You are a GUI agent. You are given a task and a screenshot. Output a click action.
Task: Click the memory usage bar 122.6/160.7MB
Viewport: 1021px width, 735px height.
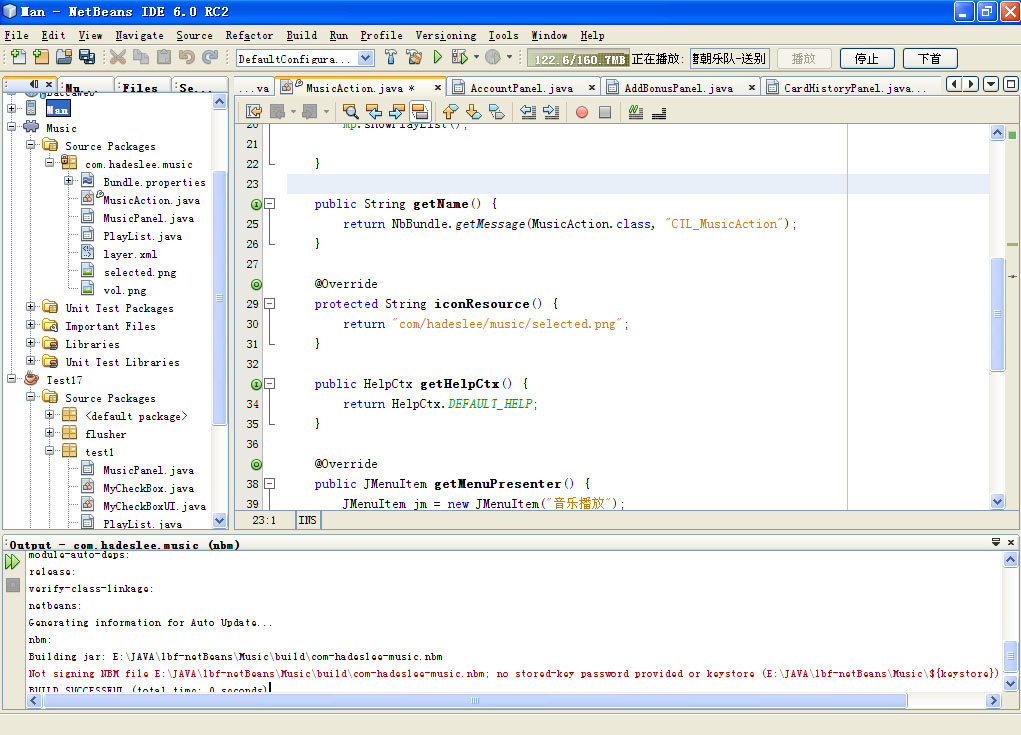578,59
